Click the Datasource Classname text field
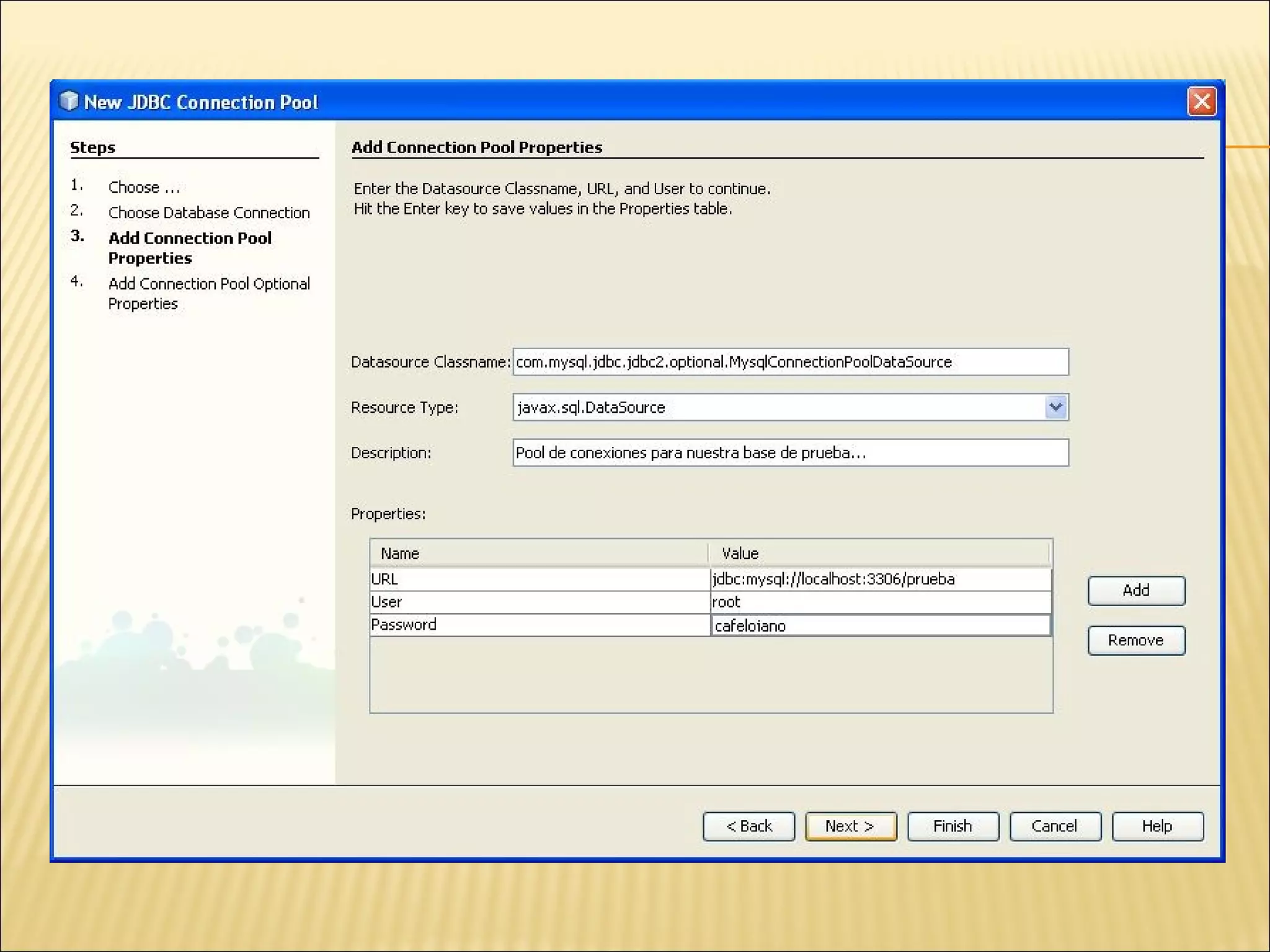Screen dimensions: 1270x952 coord(790,362)
